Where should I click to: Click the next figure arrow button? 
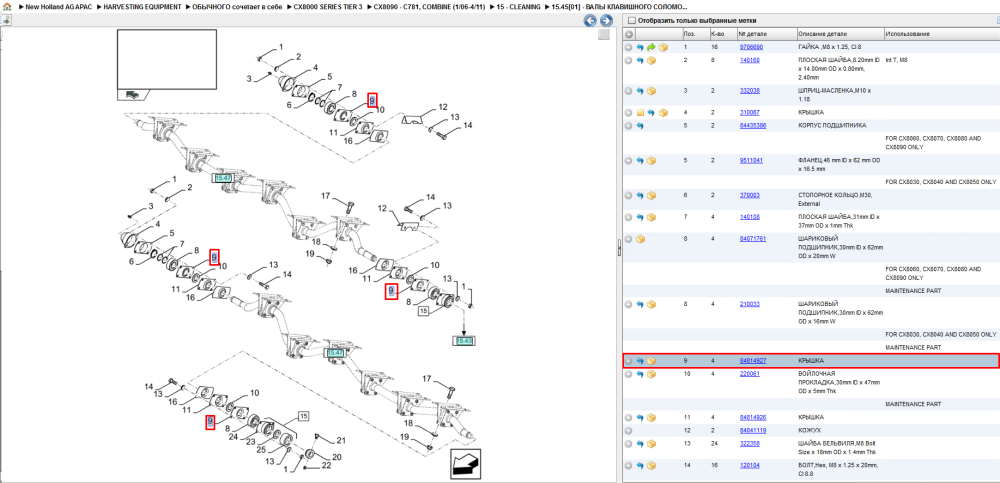[606, 20]
